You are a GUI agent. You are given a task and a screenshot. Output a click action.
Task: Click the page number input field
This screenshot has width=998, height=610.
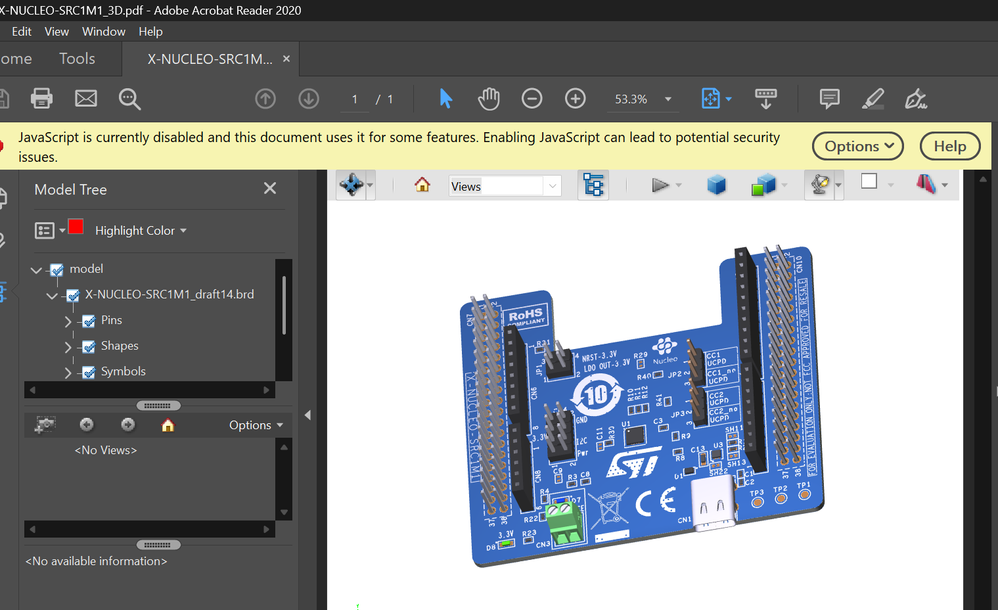click(355, 99)
